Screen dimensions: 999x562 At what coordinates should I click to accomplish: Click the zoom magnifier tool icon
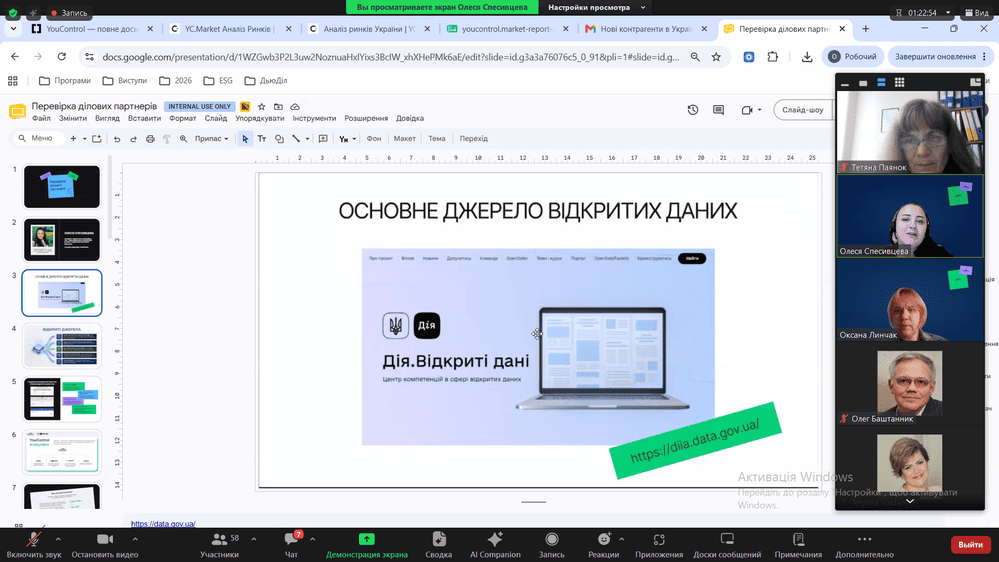[x=183, y=138]
